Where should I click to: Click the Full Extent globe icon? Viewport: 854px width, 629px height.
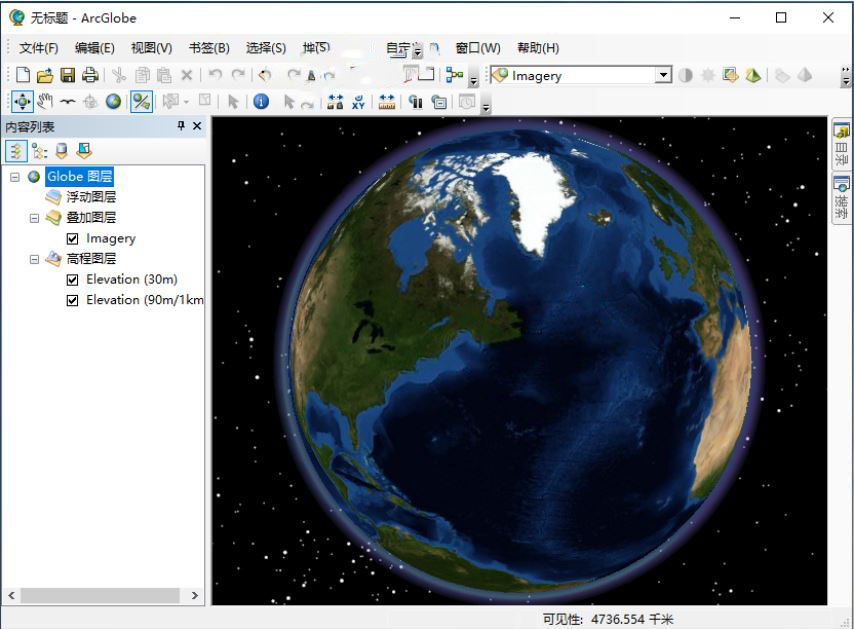click(114, 101)
